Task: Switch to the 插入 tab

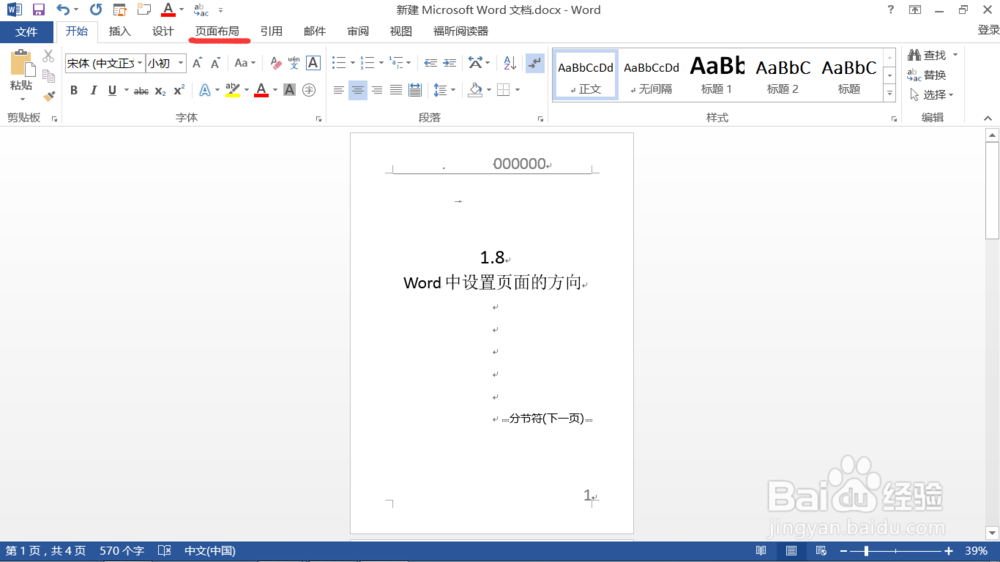Action: [119, 31]
